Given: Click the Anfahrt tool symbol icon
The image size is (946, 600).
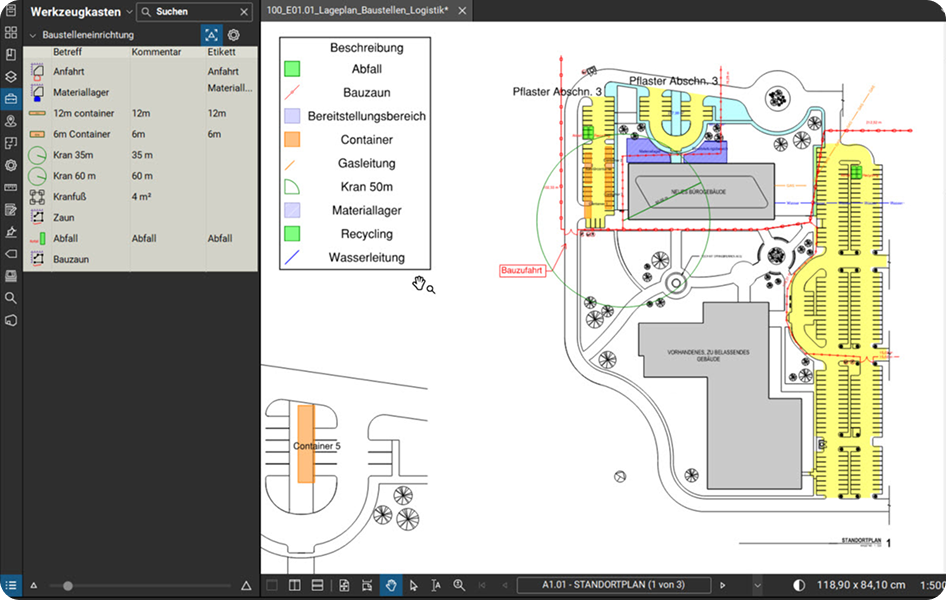Looking at the screenshot, I should point(37,72).
